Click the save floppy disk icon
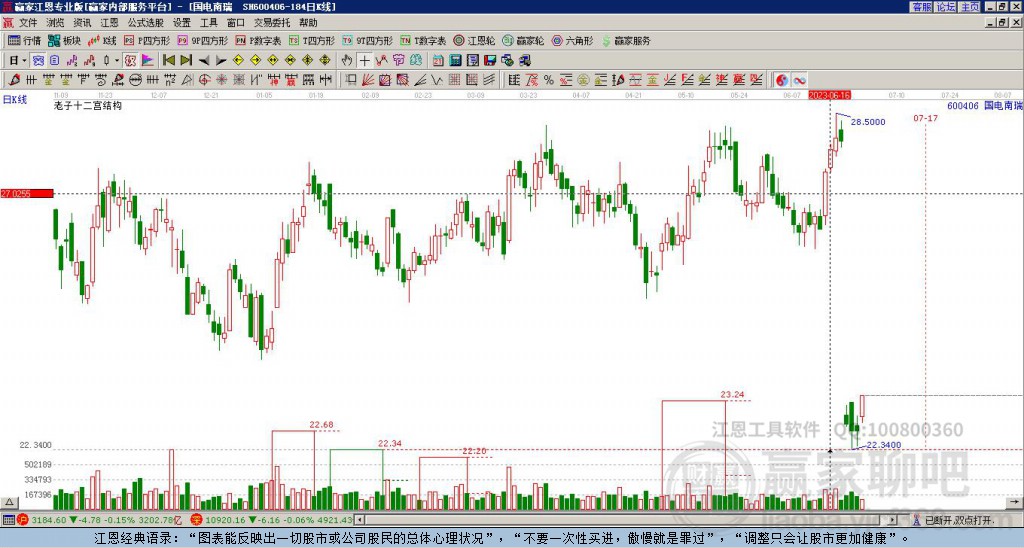Viewport: 1024px width, 548px height. click(490, 60)
